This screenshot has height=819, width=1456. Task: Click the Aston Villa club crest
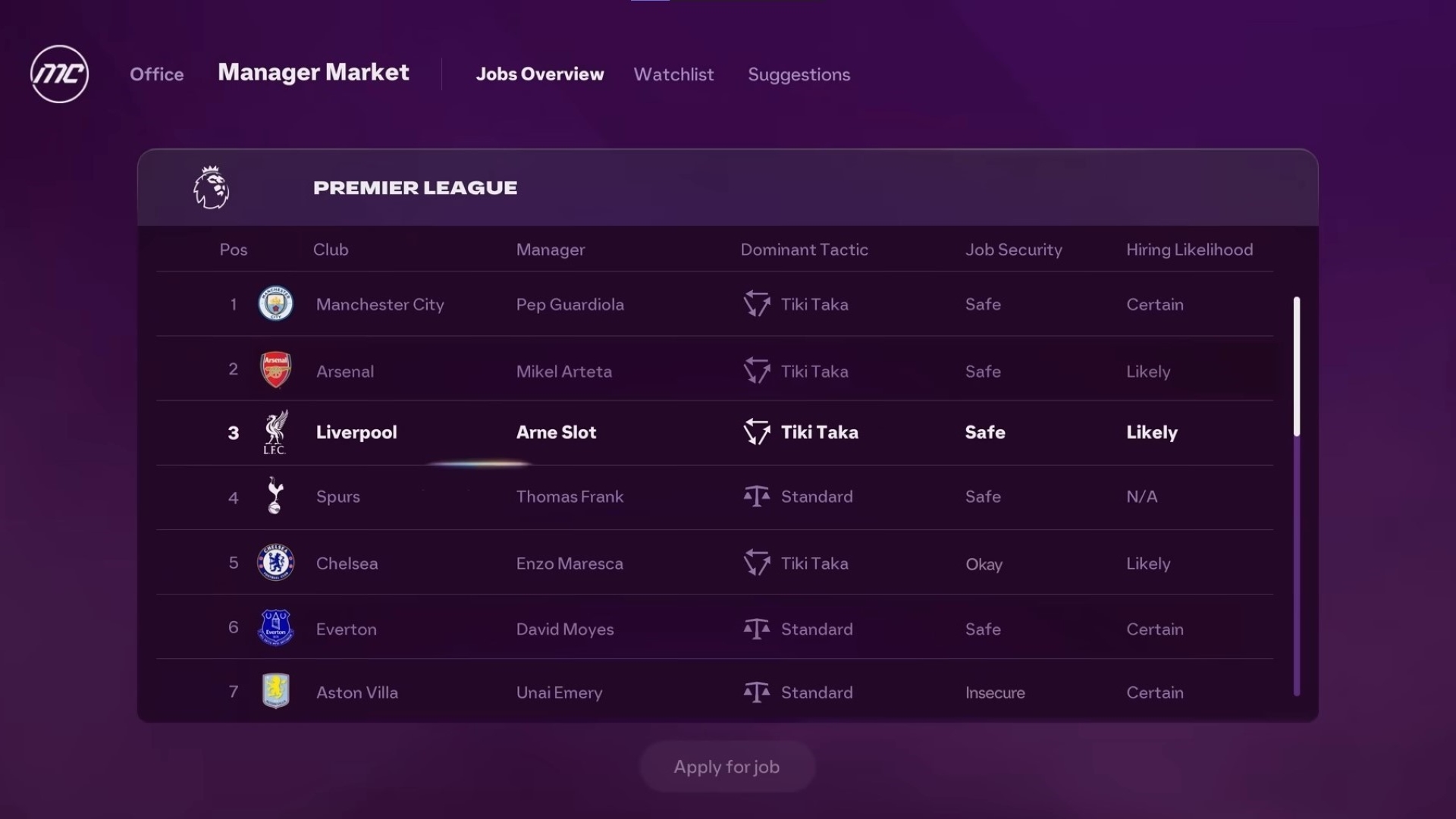pos(275,691)
